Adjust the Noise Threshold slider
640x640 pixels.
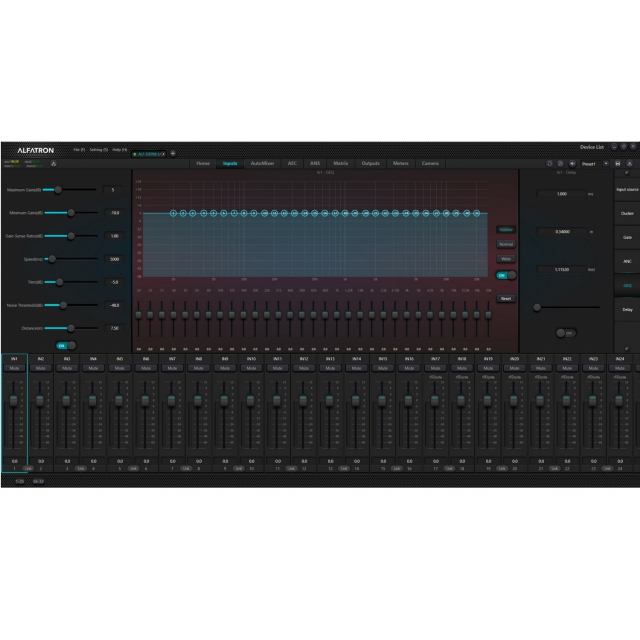pos(62,305)
